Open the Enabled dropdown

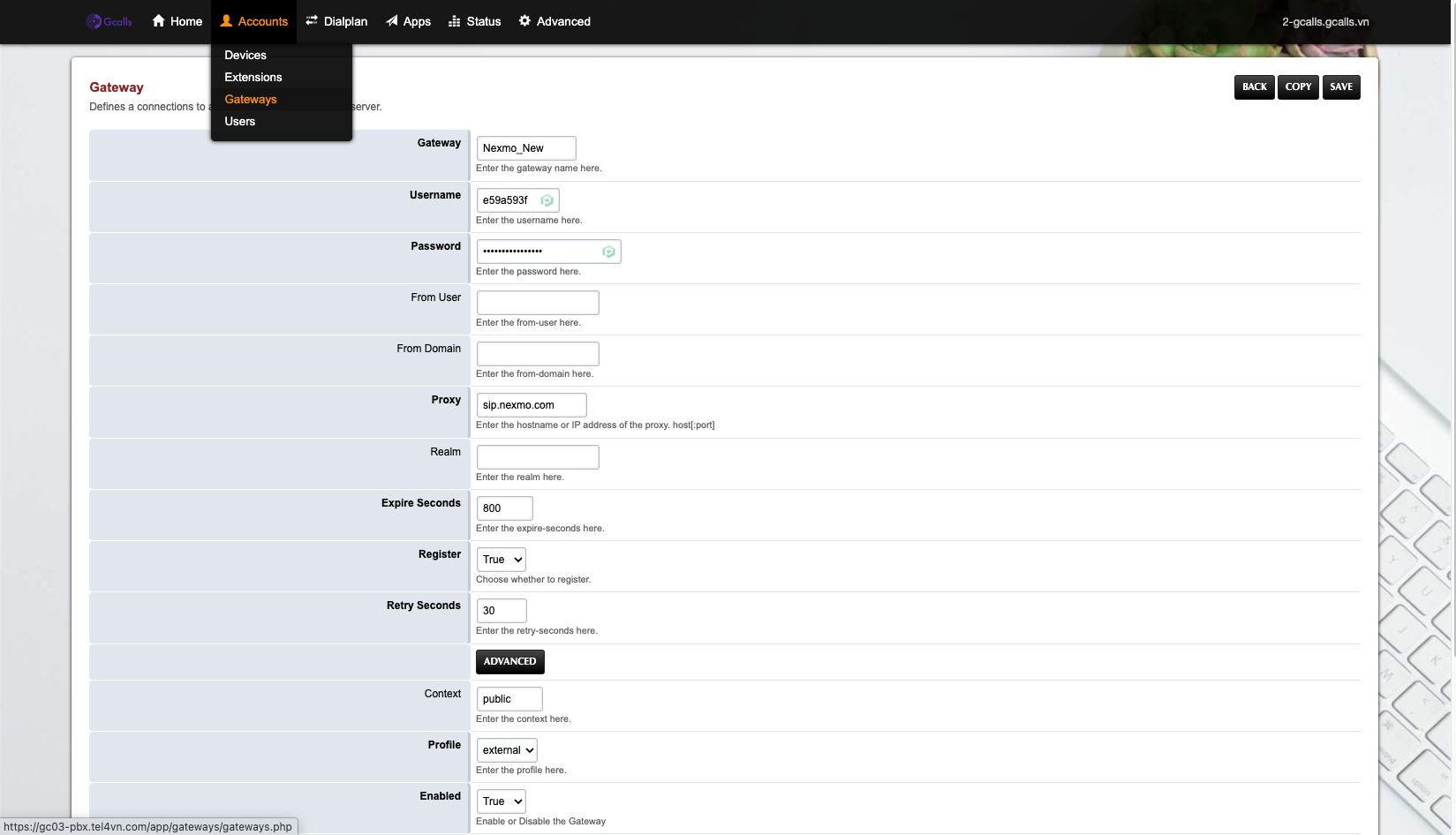[x=502, y=801]
